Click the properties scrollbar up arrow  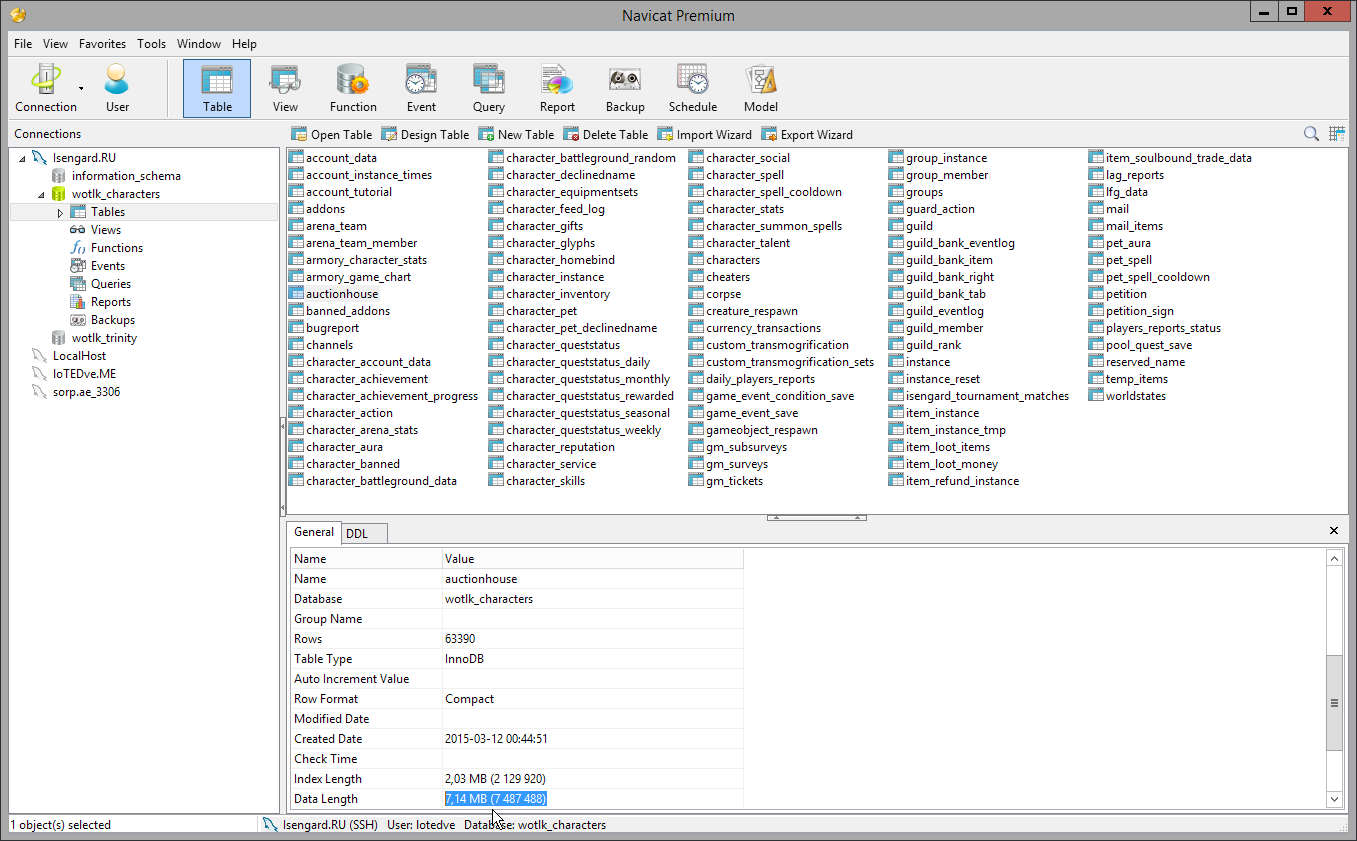pyautogui.click(x=1334, y=558)
